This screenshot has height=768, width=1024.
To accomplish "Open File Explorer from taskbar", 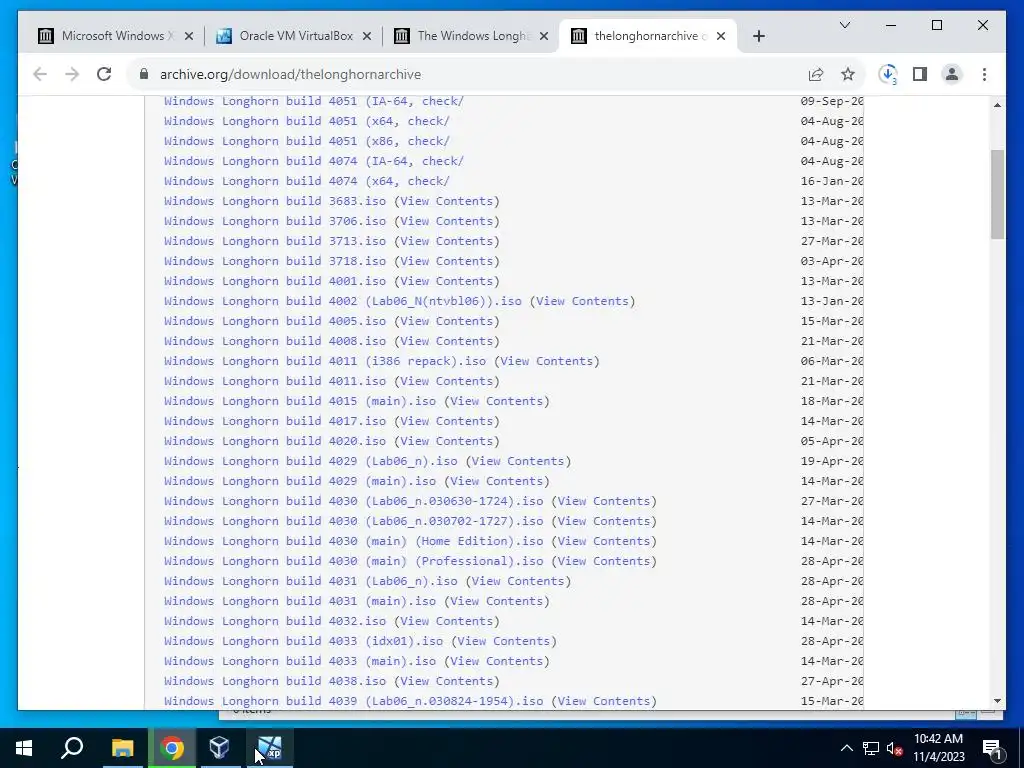I will (122, 748).
